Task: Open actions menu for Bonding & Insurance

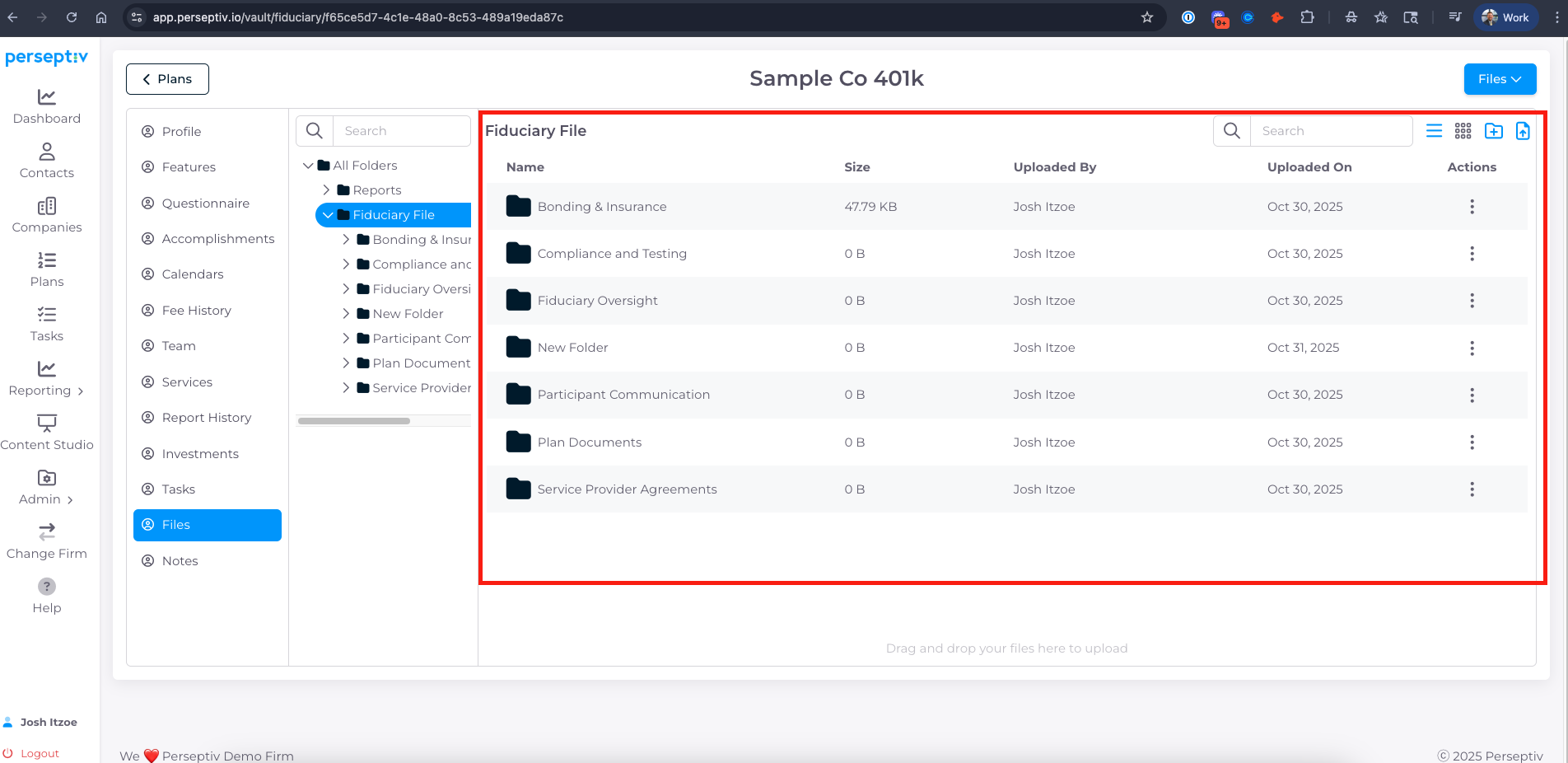Action: click(x=1472, y=207)
